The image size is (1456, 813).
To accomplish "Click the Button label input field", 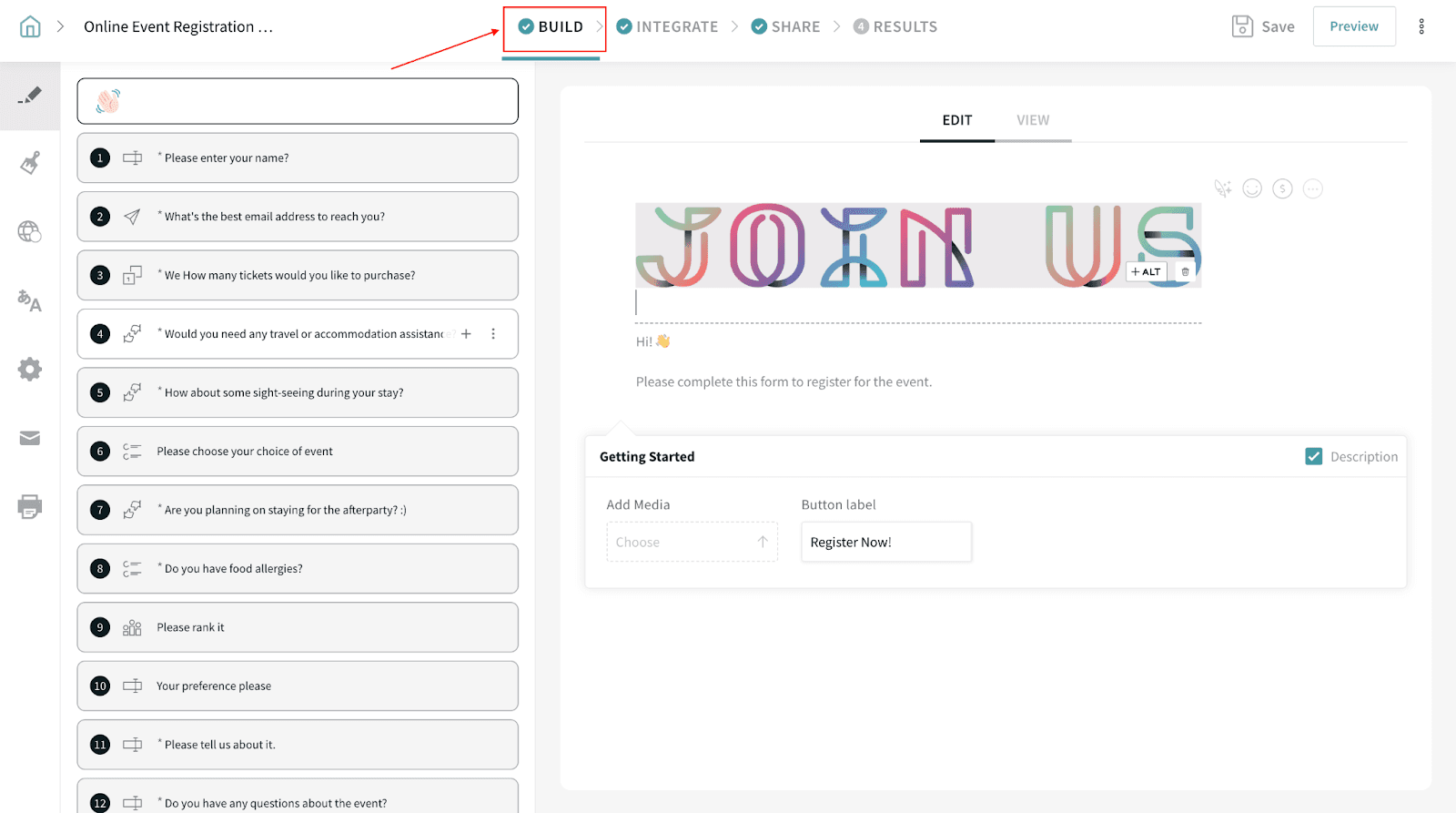I will pos(885,542).
